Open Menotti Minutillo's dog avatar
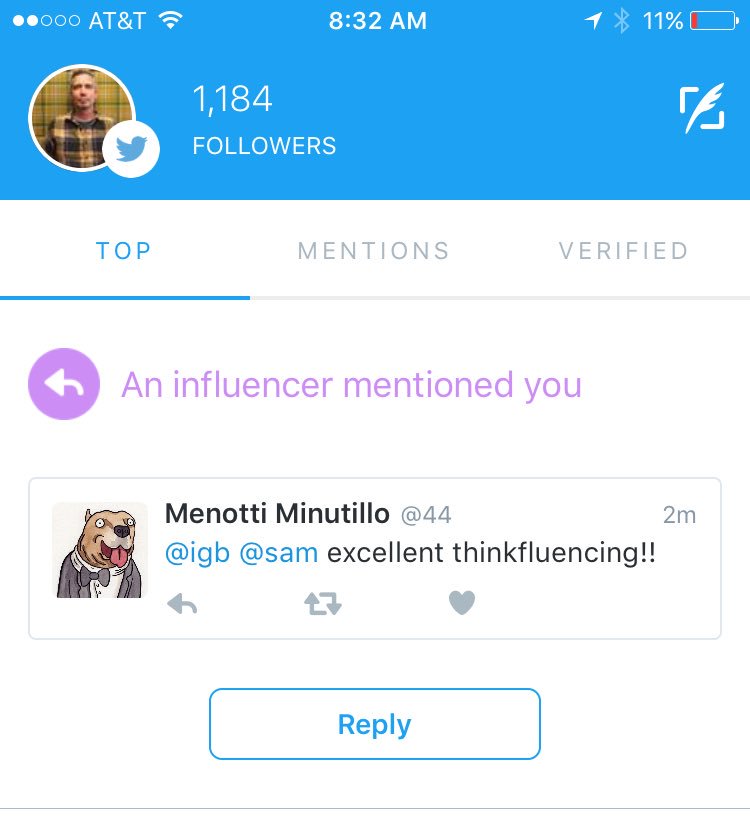This screenshot has width=750, height=822. coord(100,550)
